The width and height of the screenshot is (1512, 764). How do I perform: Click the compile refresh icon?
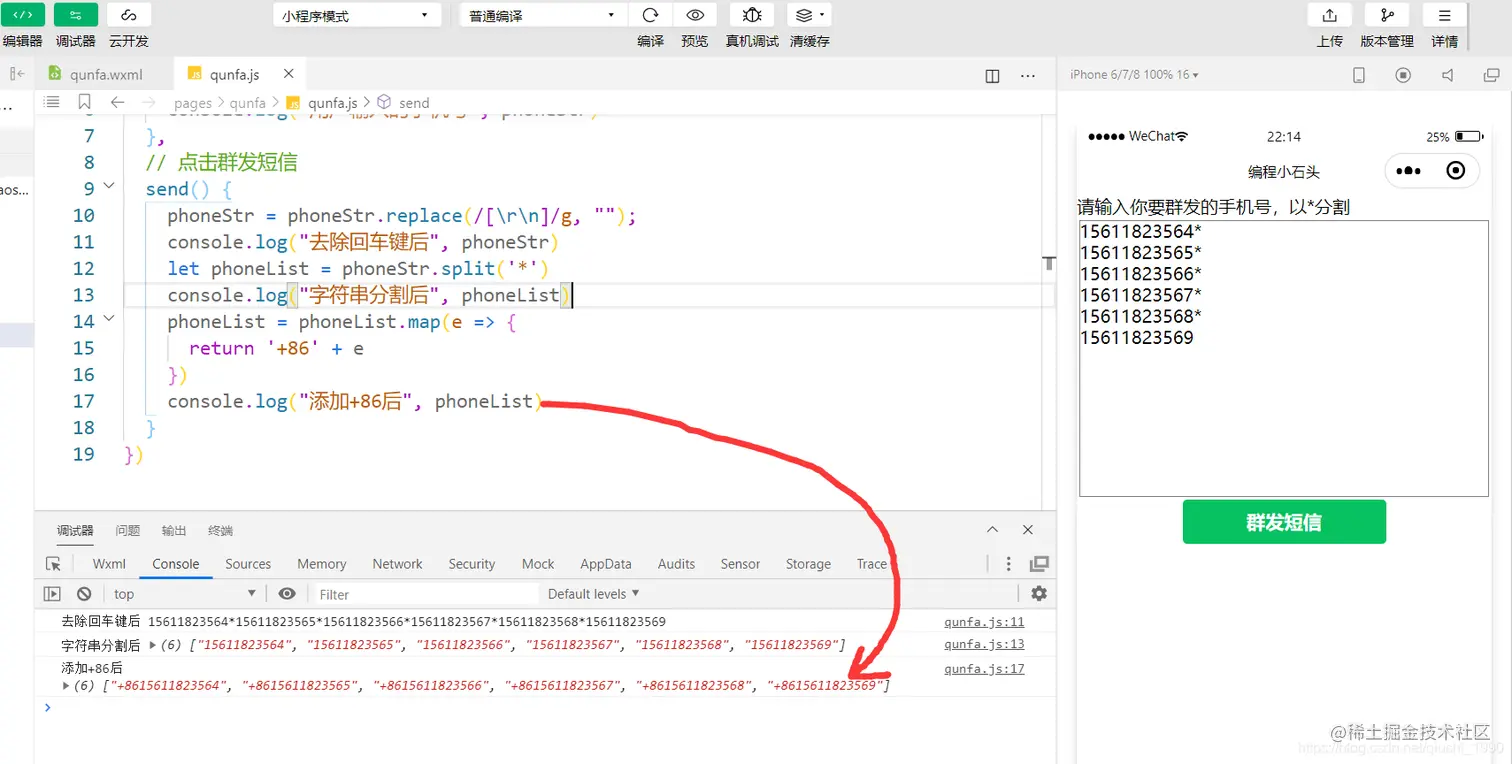(x=651, y=15)
